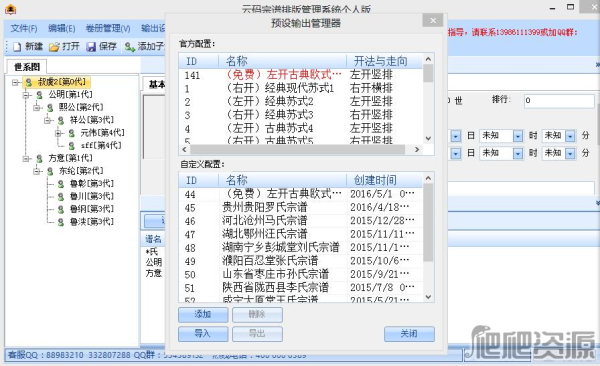Click down arrow of 自定义配置 list scrollbar
This screenshot has width=600, height=366.
click(428, 297)
